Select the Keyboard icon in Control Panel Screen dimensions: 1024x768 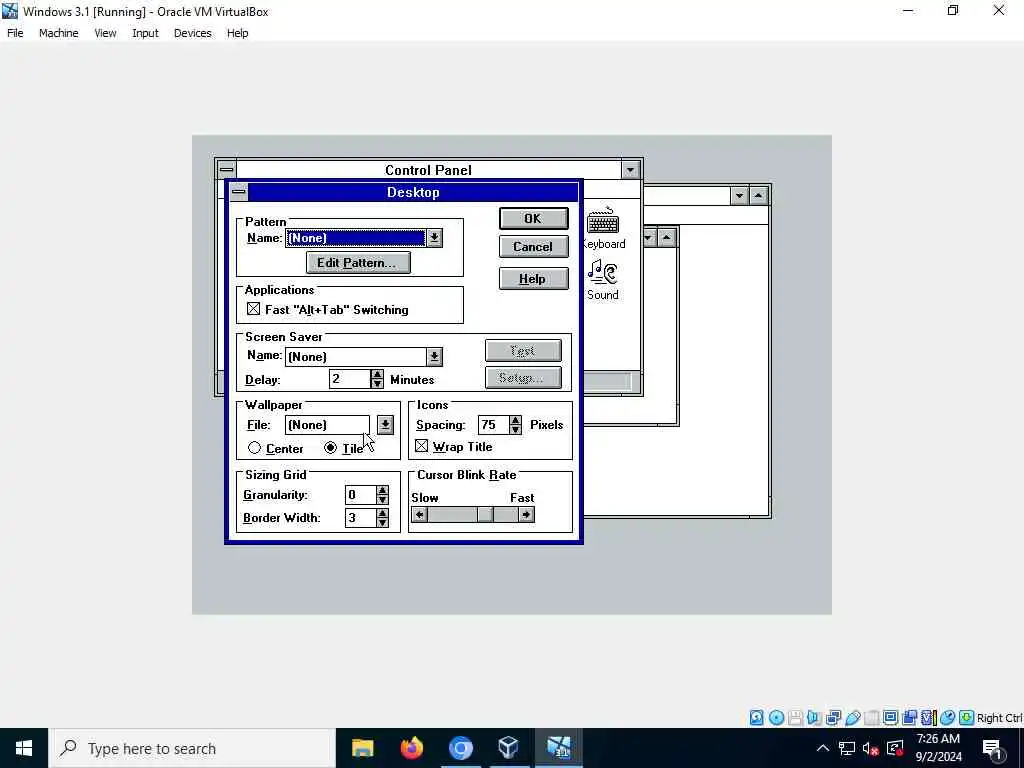click(603, 228)
